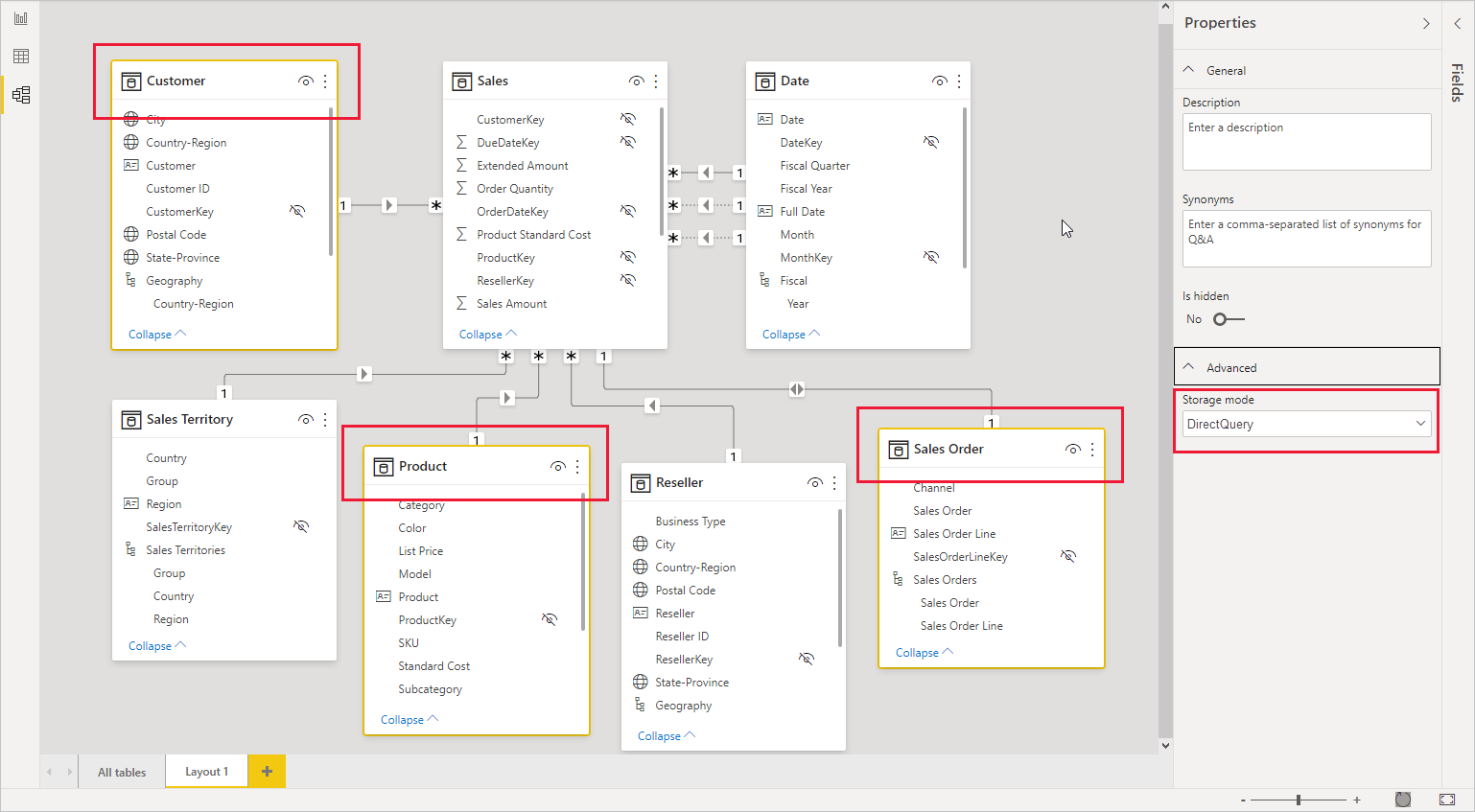Open more options for Customer table
The image size is (1475, 812).
pyautogui.click(x=325, y=81)
